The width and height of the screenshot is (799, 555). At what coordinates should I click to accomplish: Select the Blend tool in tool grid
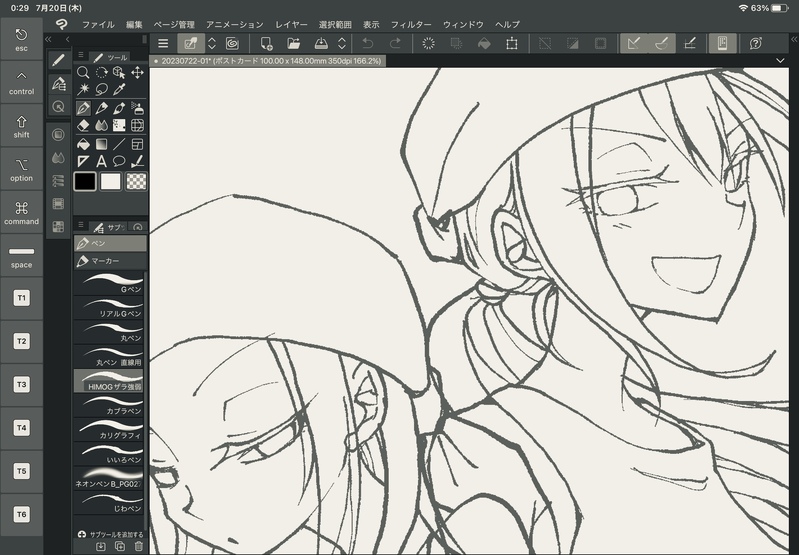click(101, 125)
